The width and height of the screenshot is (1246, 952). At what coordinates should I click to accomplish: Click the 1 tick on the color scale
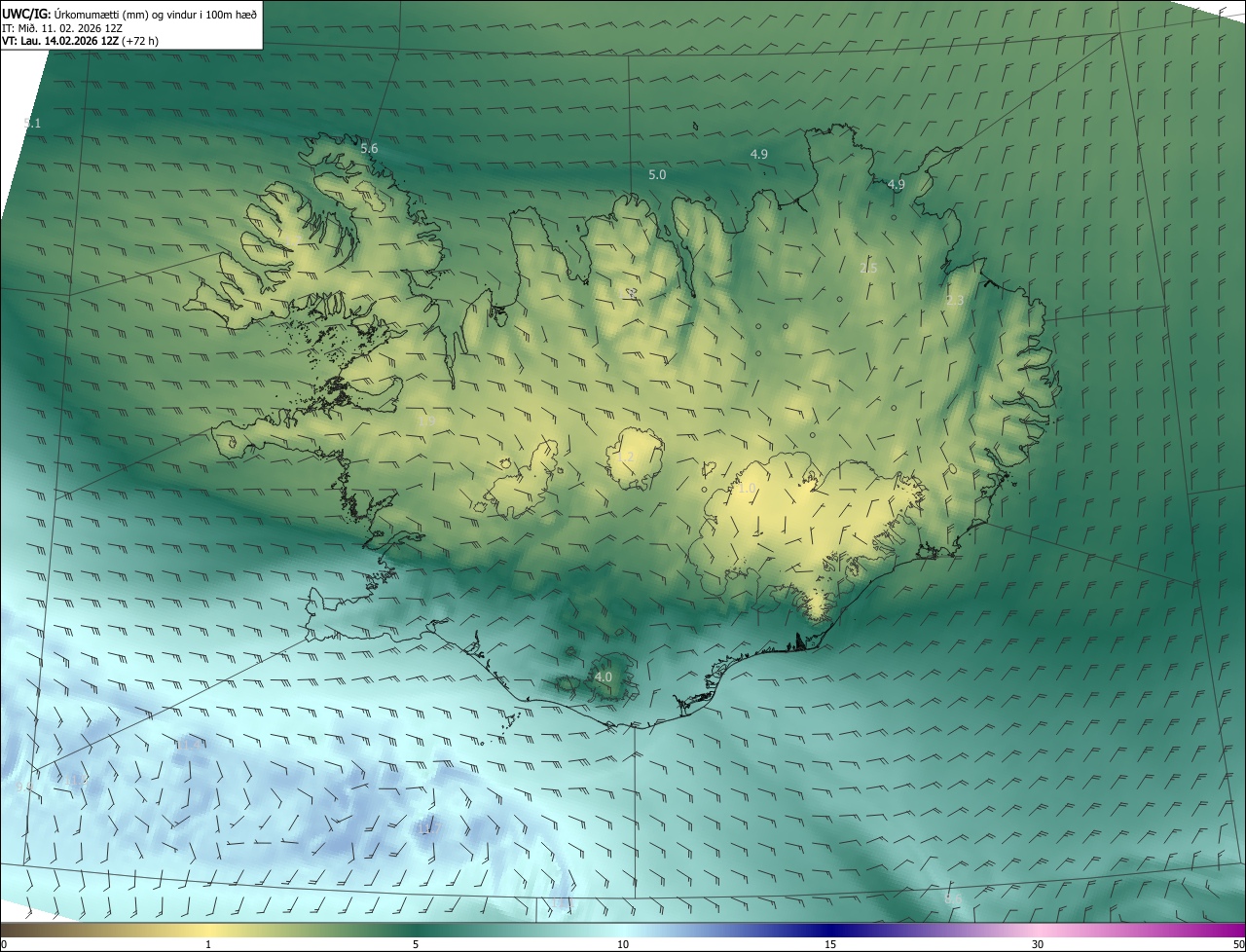click(x=208, y=944)
